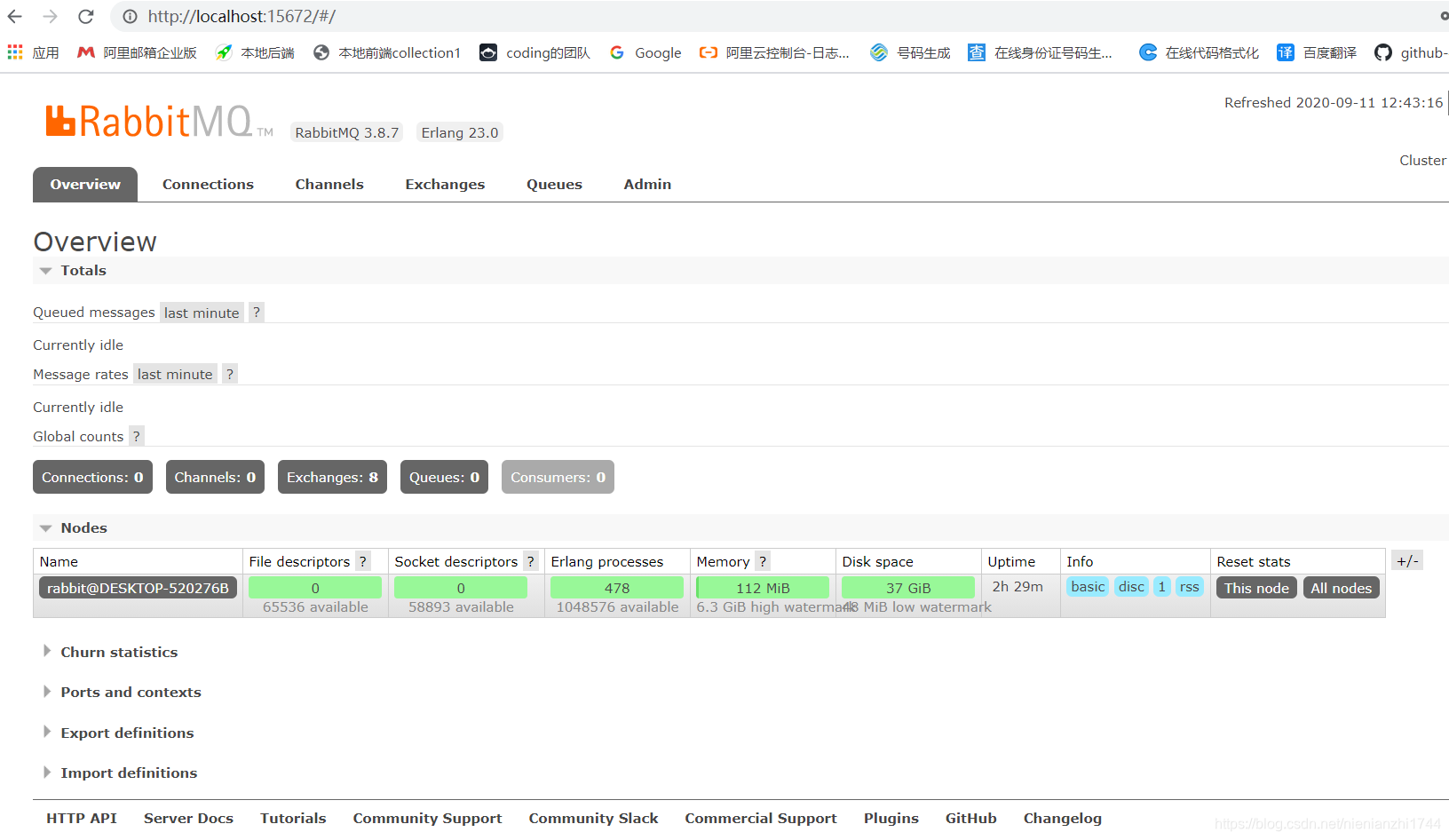Switch to the Connections tab

click(x=208, y=184)
